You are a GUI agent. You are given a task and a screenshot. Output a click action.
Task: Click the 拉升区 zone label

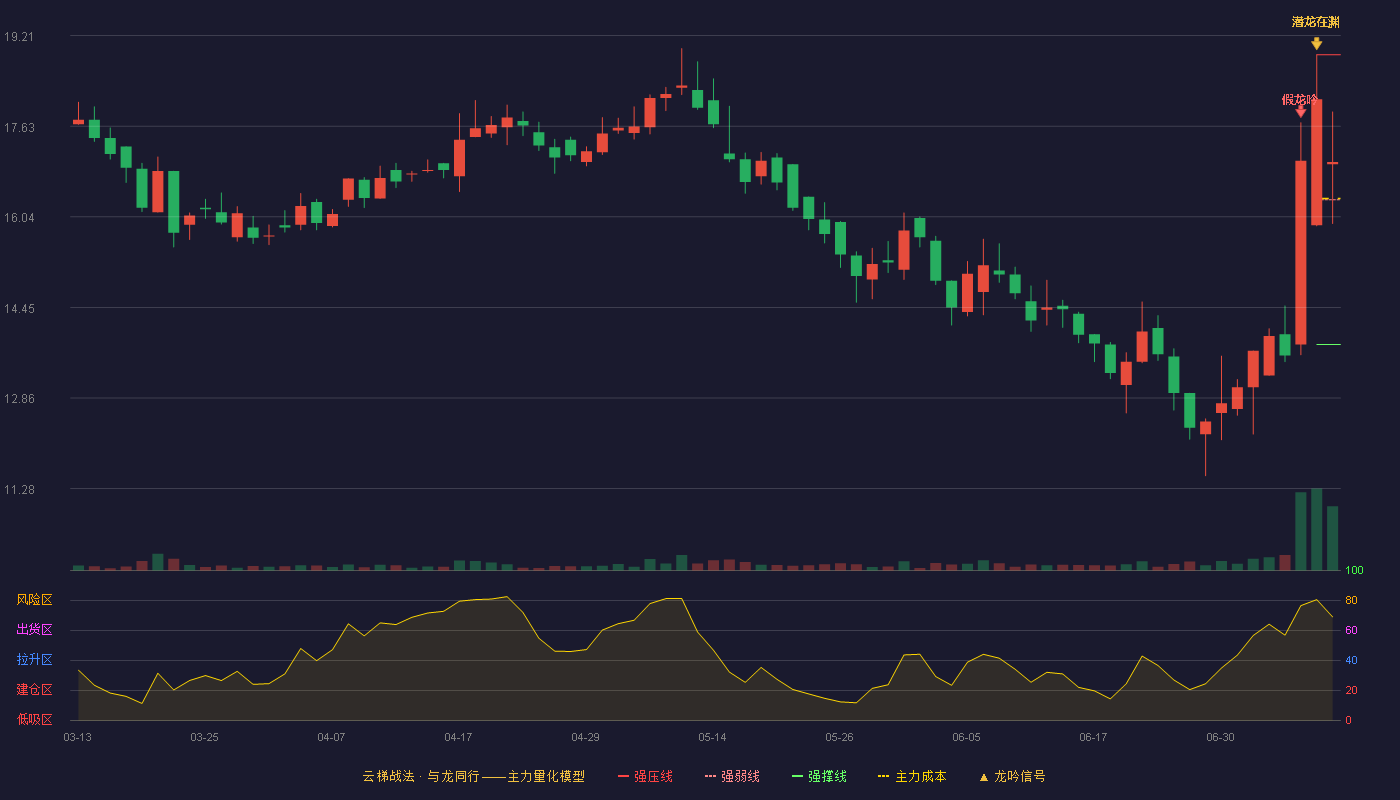tap(34, 660)
